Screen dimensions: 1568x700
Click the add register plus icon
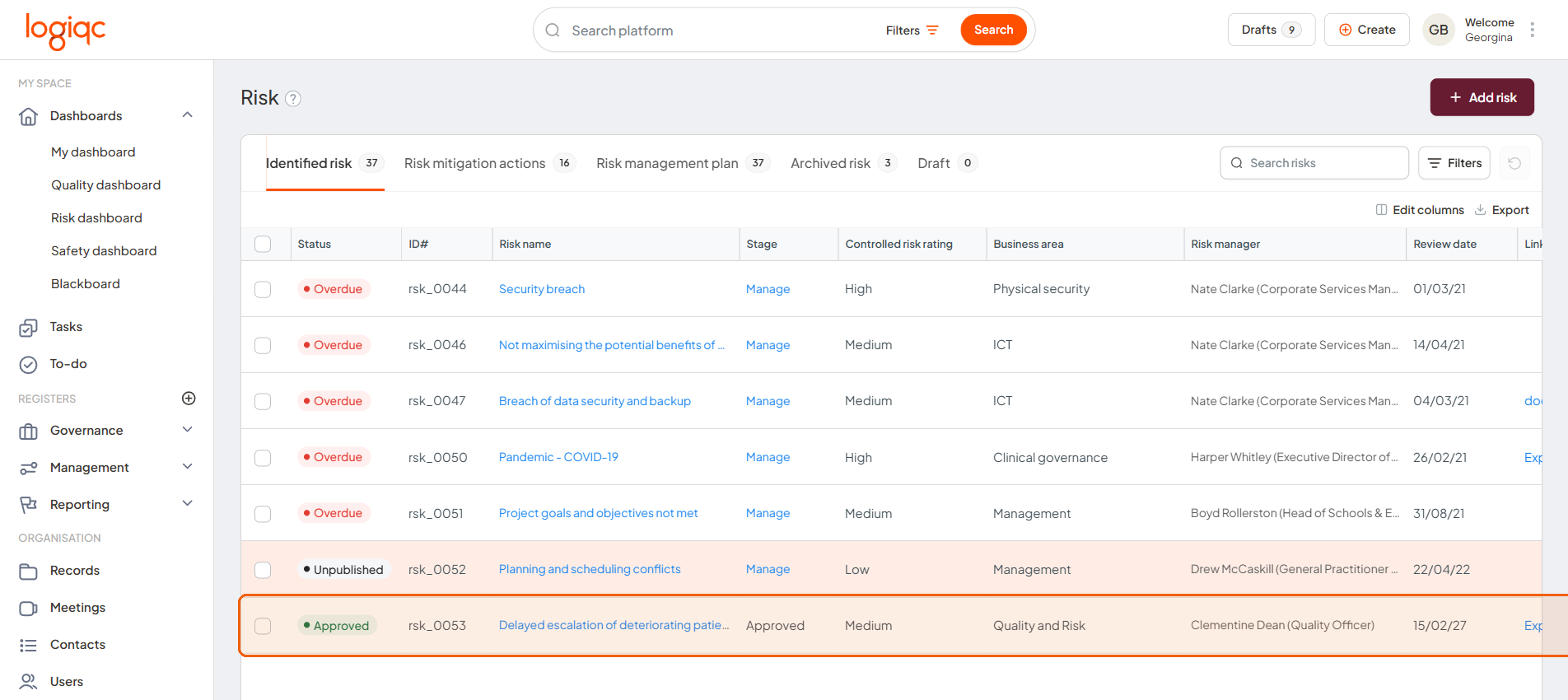[x=189, y=399]
